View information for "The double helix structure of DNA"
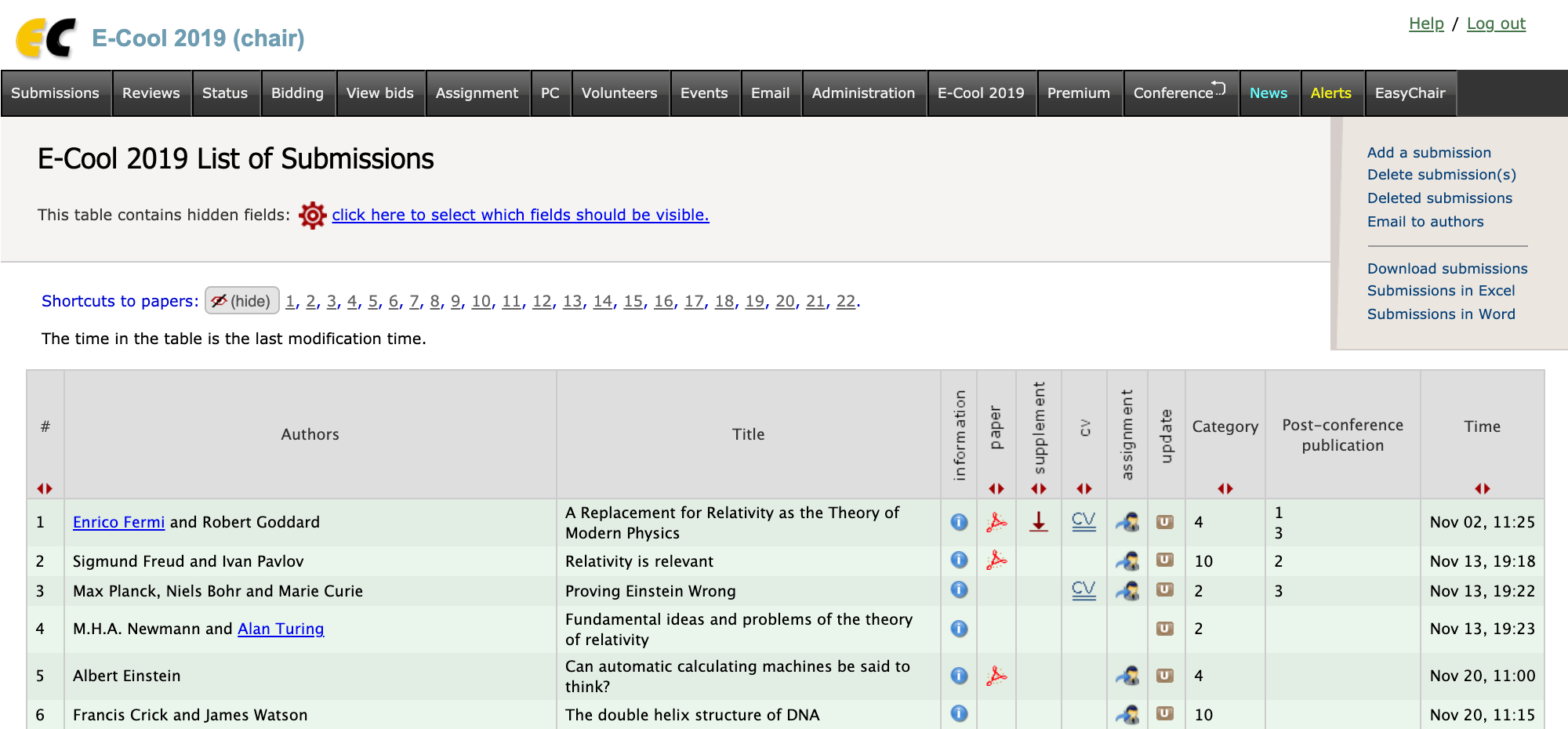 [x=958, y=714]
